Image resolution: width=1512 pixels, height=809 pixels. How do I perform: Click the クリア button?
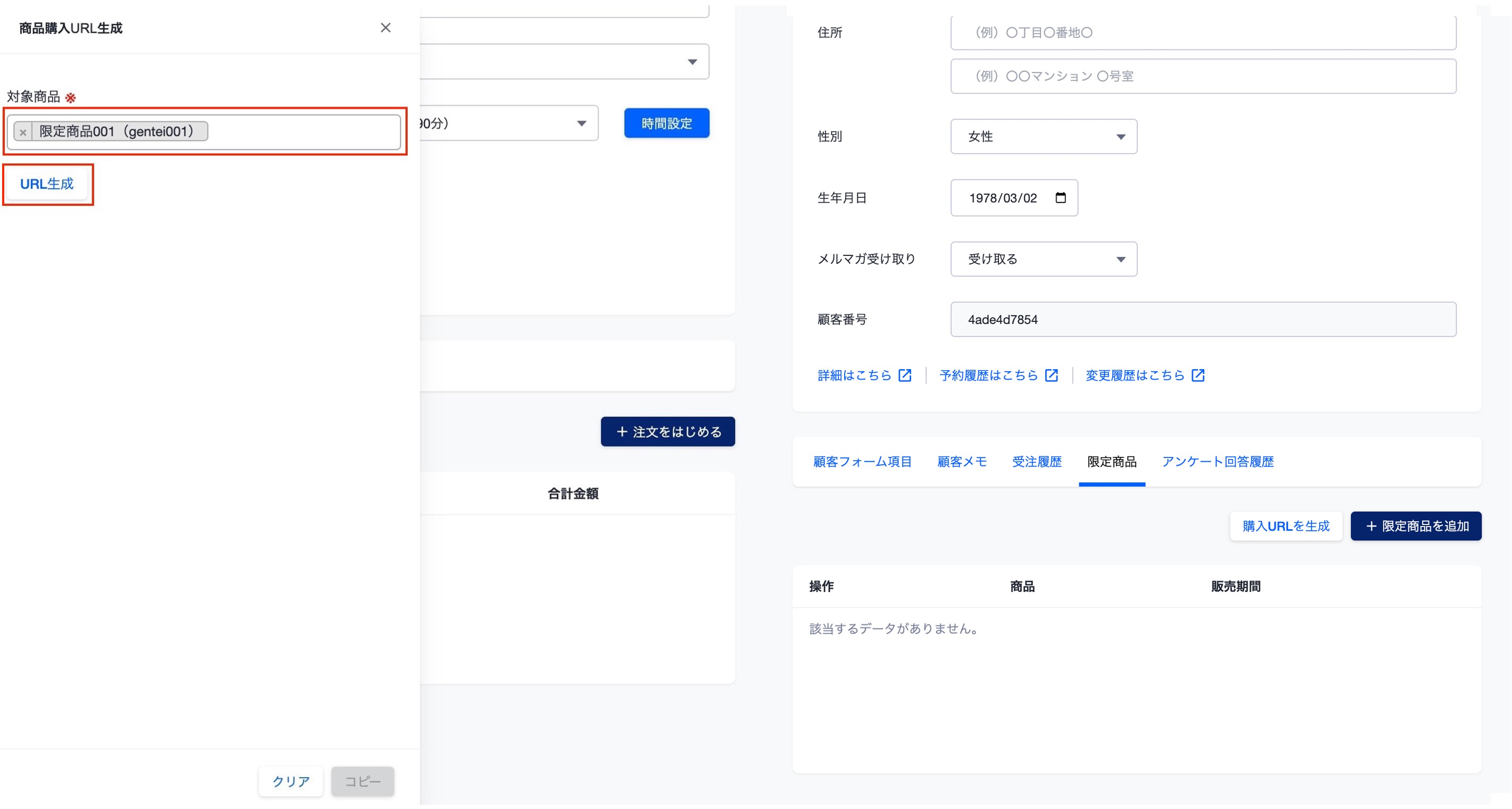(x=291, y=782)
